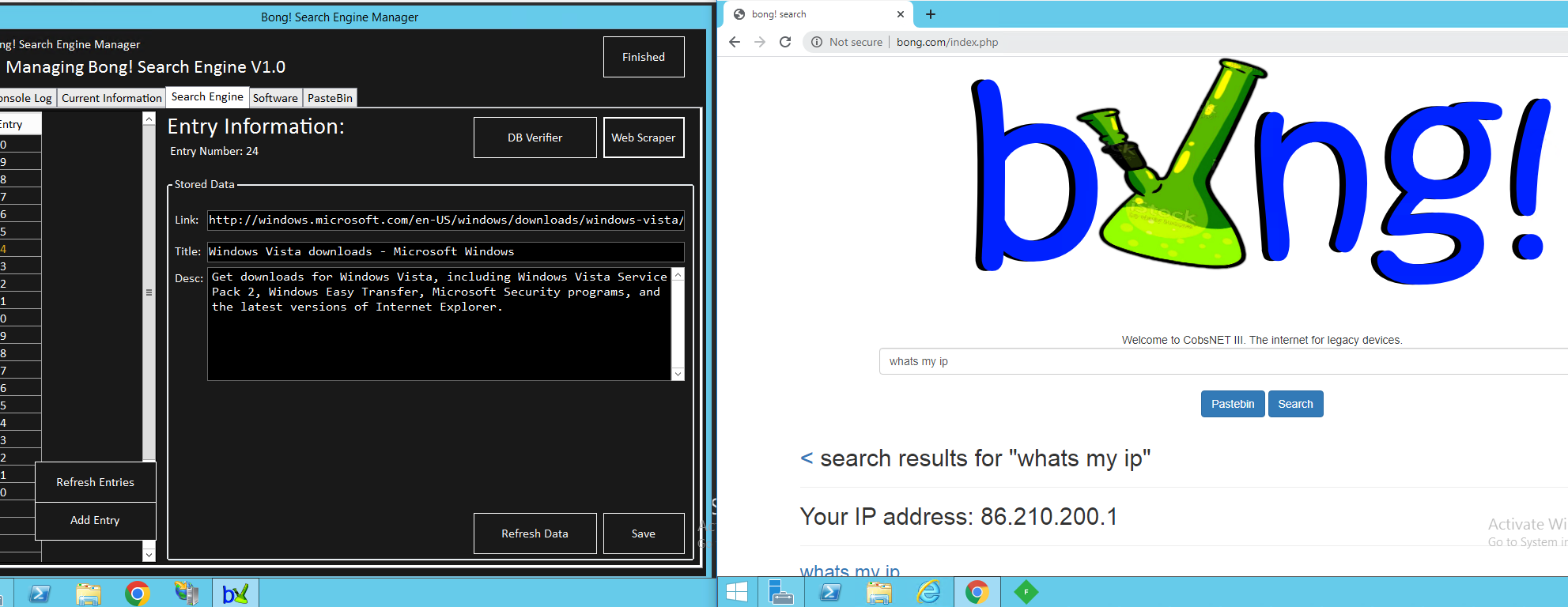
Task: Click the blue Search button
Action: point(1295,404)
